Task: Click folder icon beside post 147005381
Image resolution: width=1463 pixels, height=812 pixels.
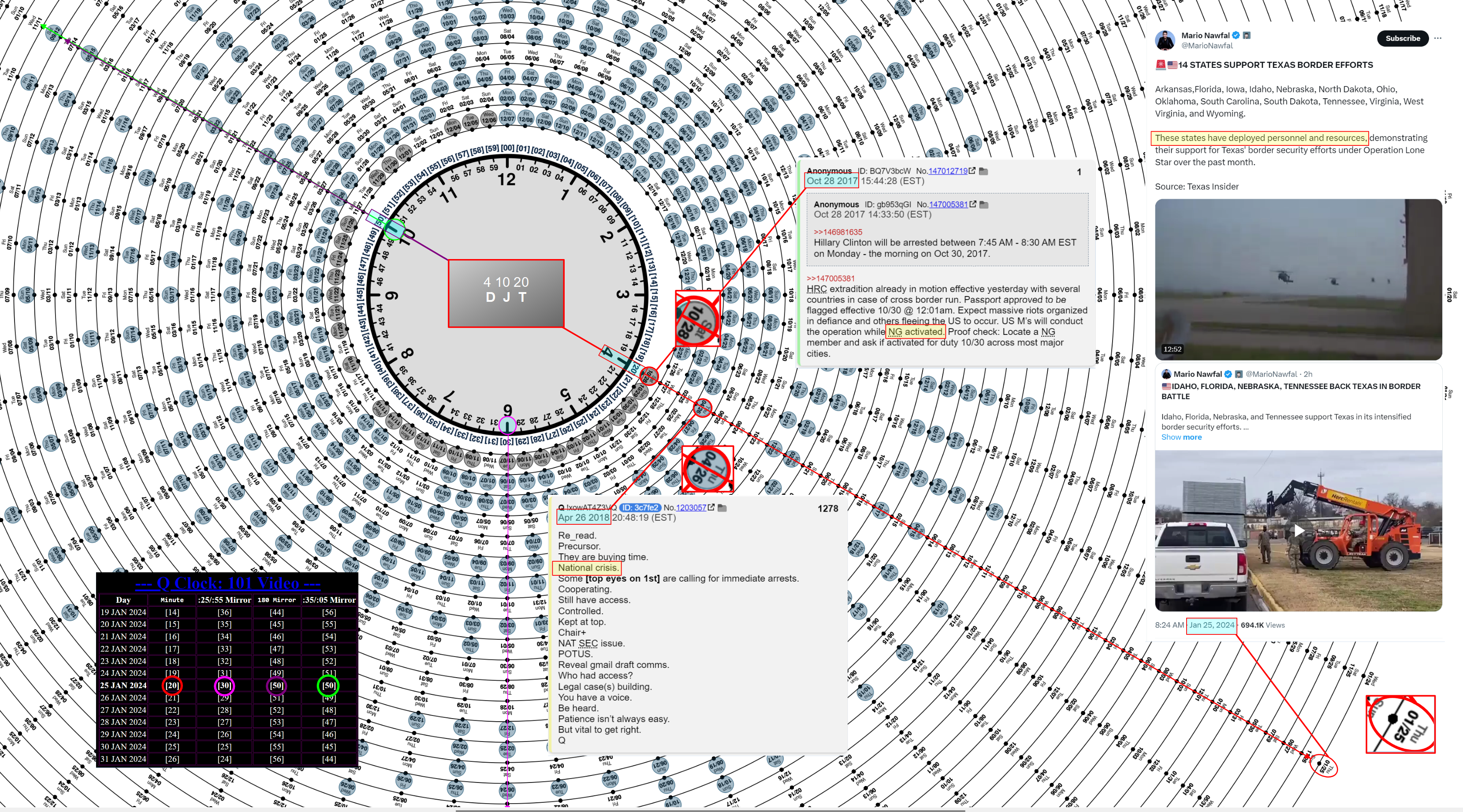Action: click(x=984, y=204)
